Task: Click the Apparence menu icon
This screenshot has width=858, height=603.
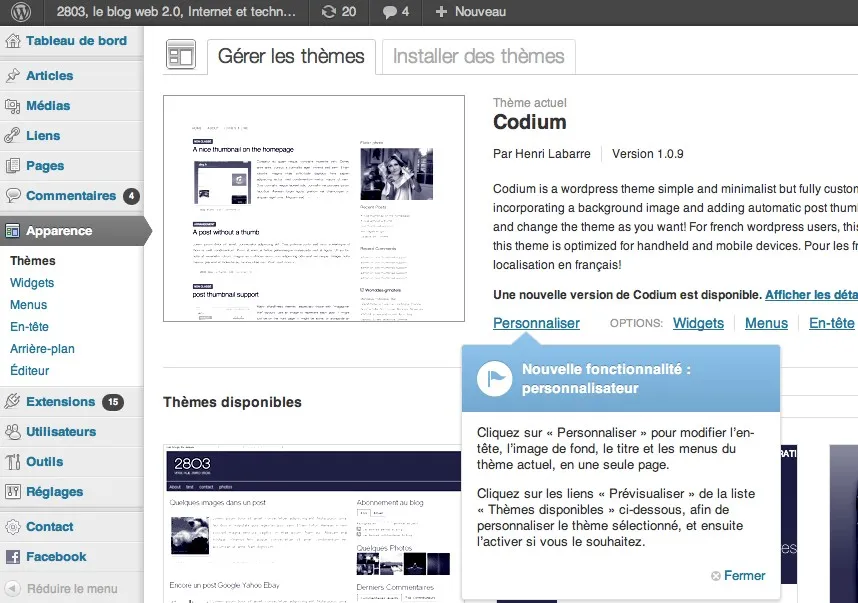Action: point(13,231)
